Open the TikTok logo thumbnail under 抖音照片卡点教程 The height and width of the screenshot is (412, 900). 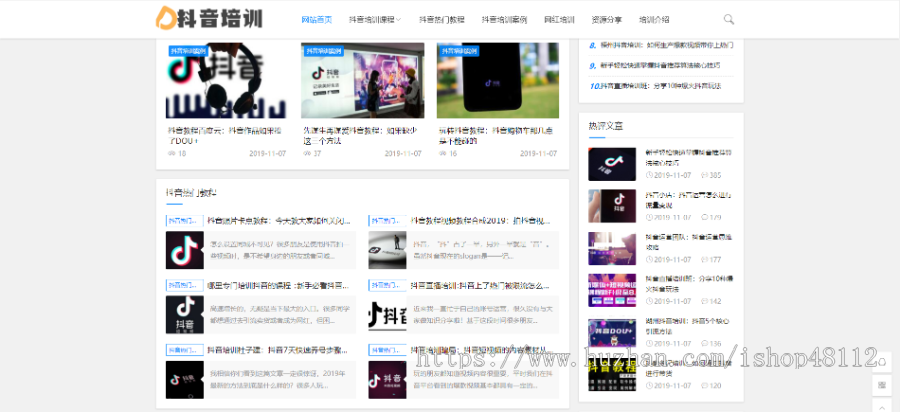(184, 250)
